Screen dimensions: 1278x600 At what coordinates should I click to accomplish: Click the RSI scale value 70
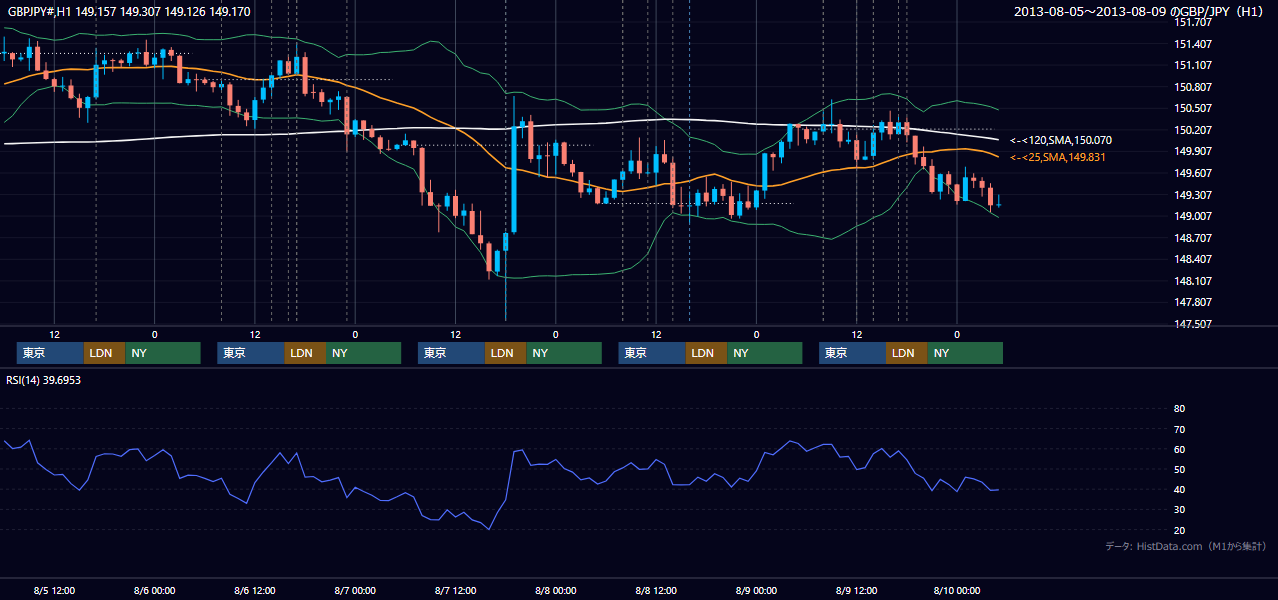[1179, 429]
